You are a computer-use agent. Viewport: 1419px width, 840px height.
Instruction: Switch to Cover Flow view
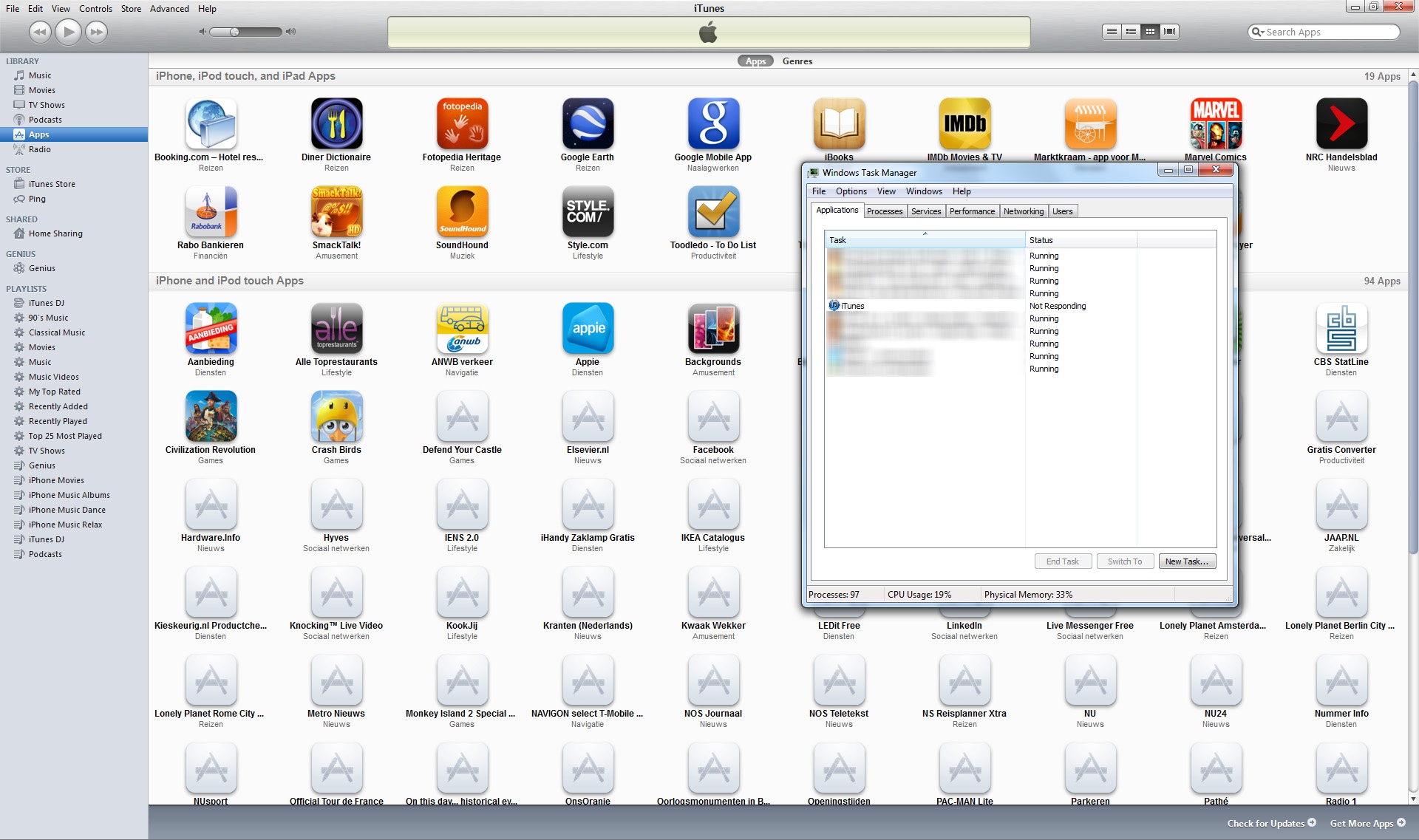pyautogui.click(x=1169, y=32)
